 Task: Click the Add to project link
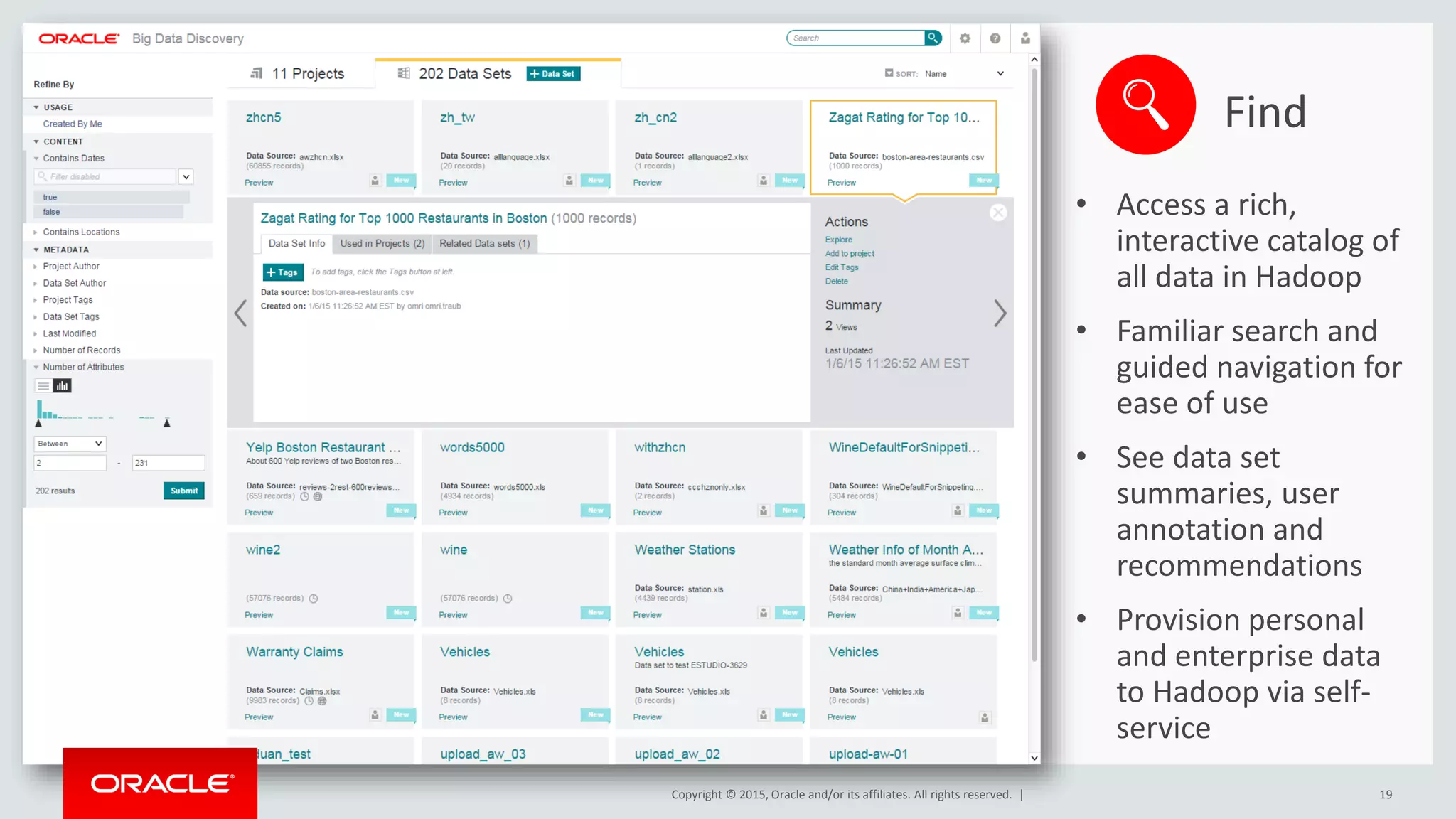(850, 253)
